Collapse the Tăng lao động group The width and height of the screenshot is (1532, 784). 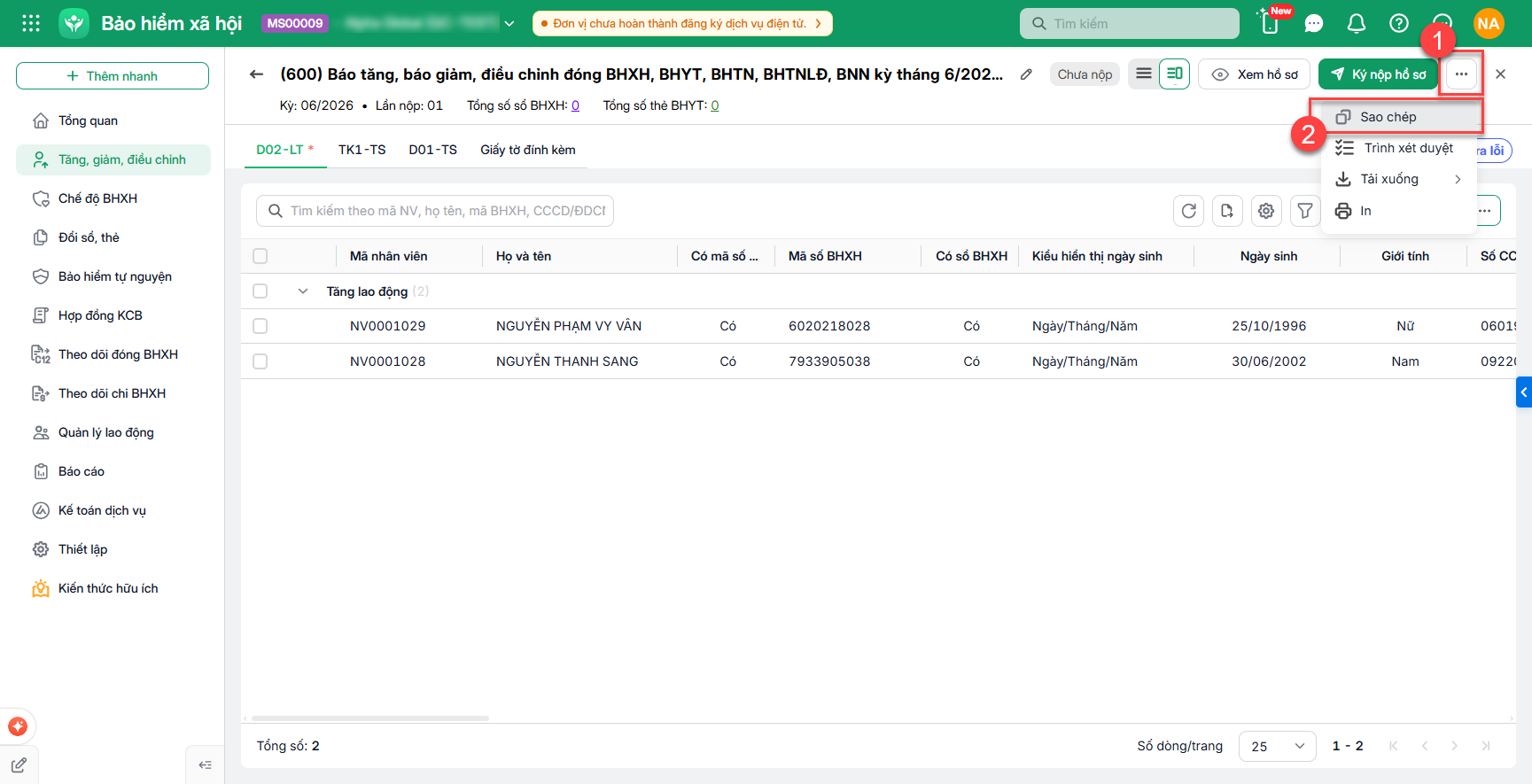[303, 291]
